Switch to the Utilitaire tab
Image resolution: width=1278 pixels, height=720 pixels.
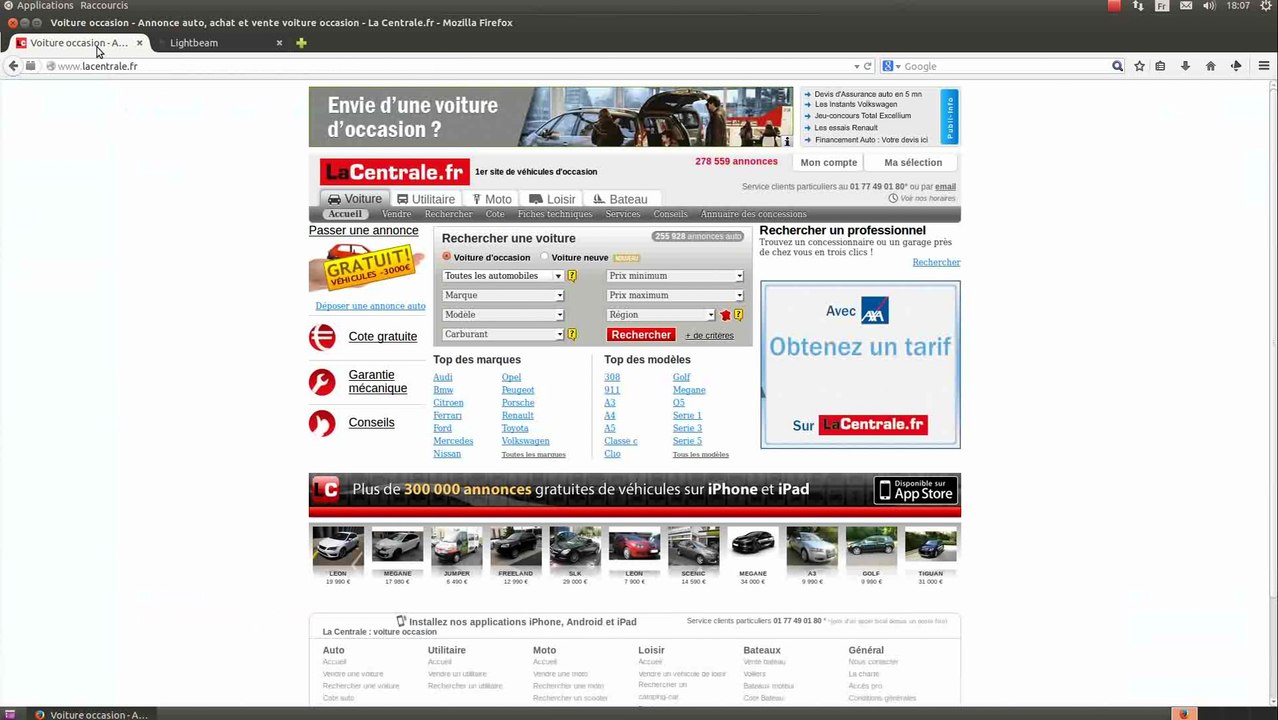[426, 199]
